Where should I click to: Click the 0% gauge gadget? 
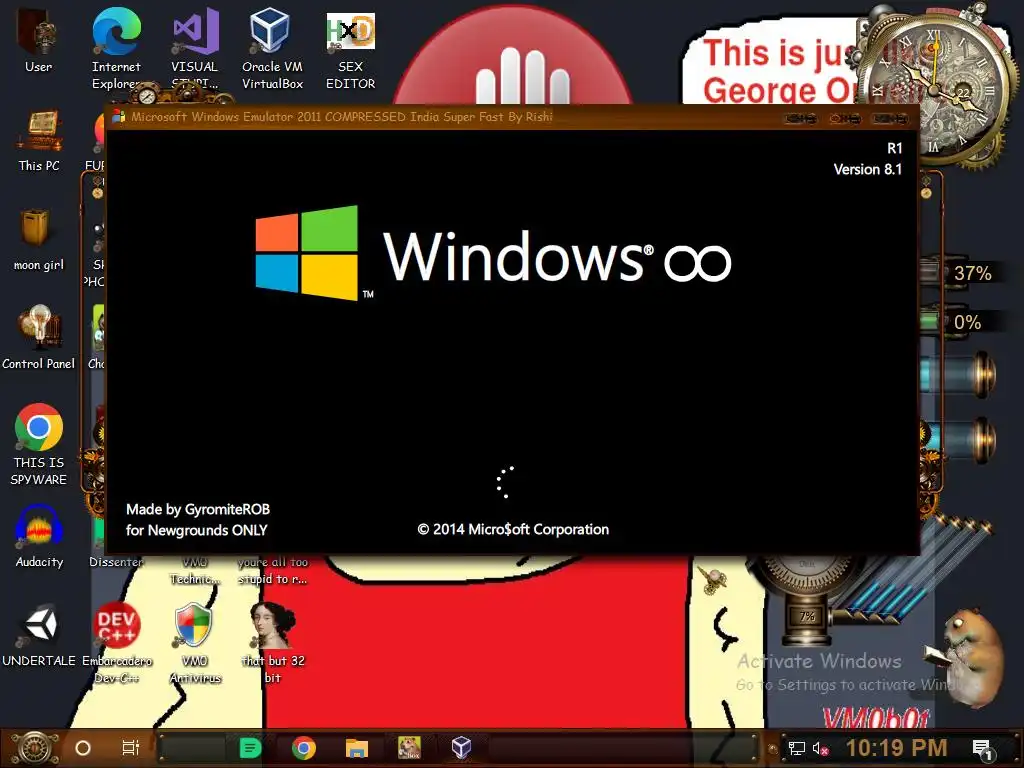[967, 322]
